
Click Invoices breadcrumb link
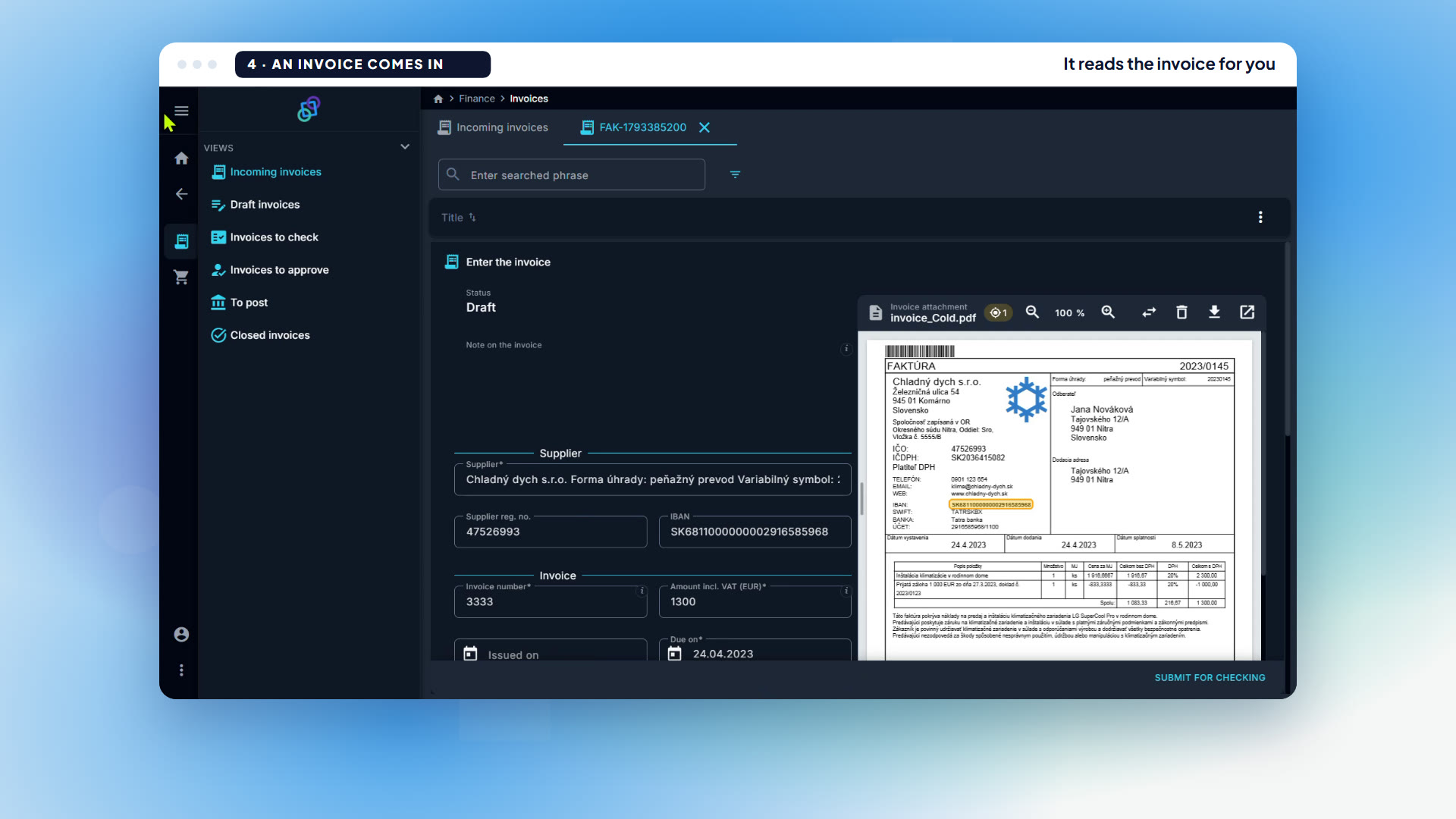[x=529, y=99]
